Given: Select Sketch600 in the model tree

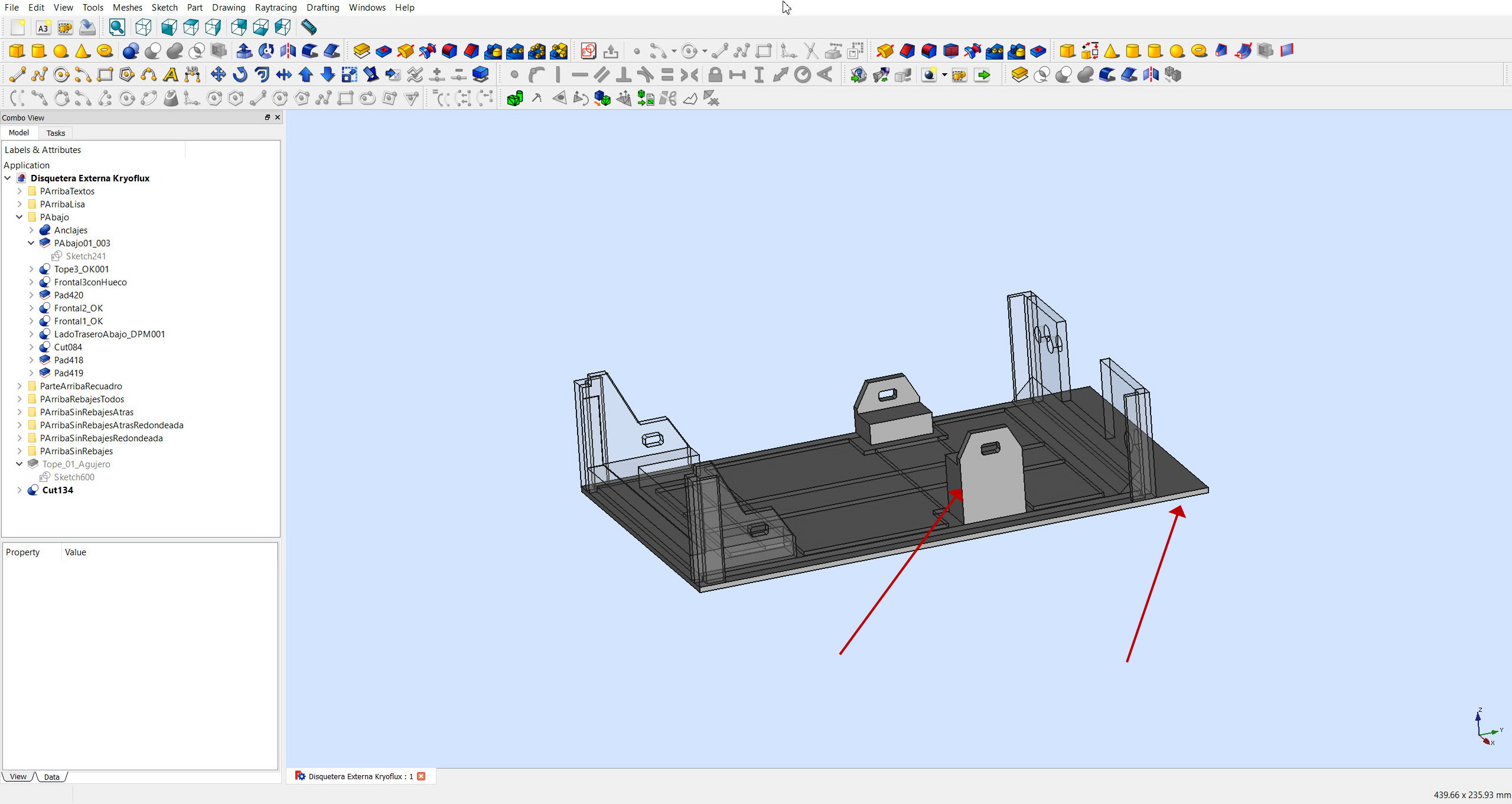Looking at the screenshot, I should (74, 477).
